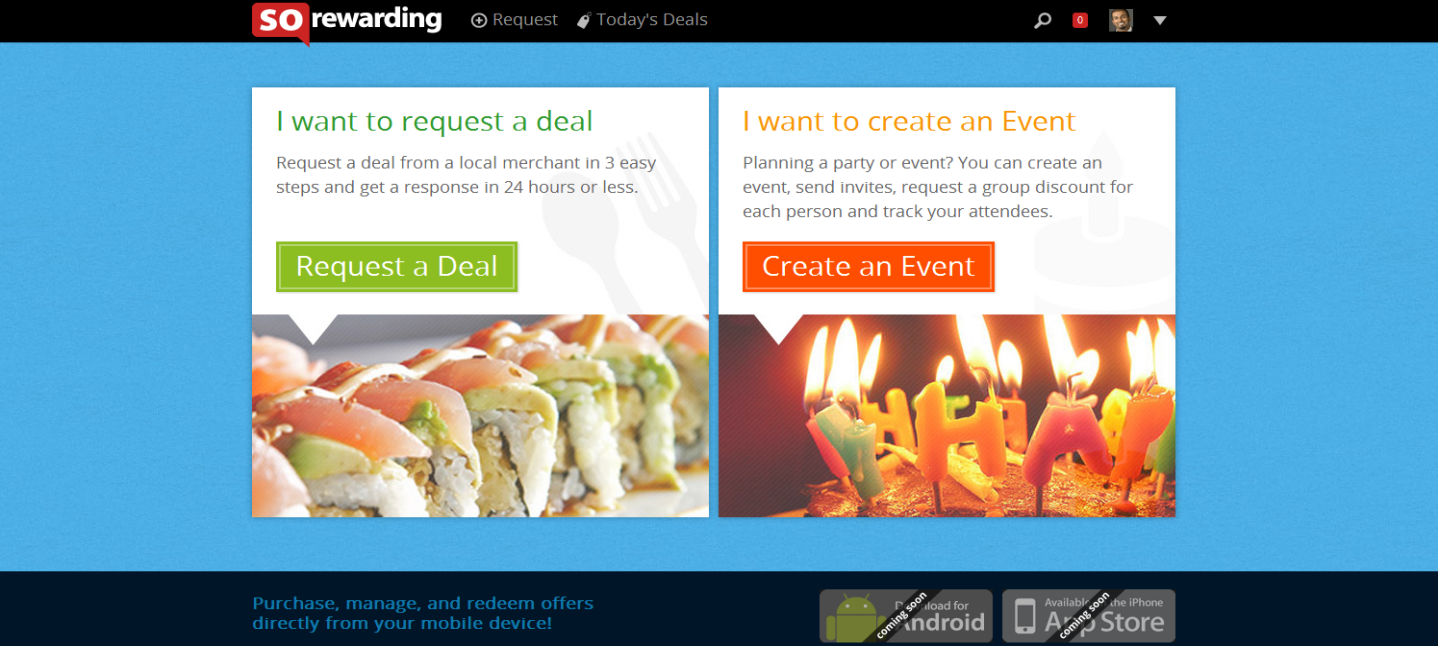The height and width of the screenshot is (648, 1440).
Task: Click the "I want to request a deal" heading
Action: [x=435, y=122]
